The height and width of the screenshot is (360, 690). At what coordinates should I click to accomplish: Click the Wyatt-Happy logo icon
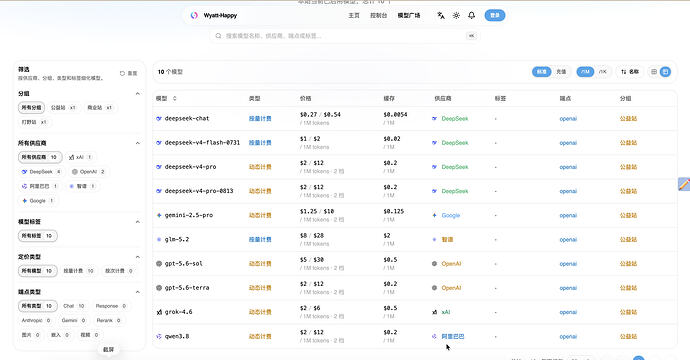point(194,15)
